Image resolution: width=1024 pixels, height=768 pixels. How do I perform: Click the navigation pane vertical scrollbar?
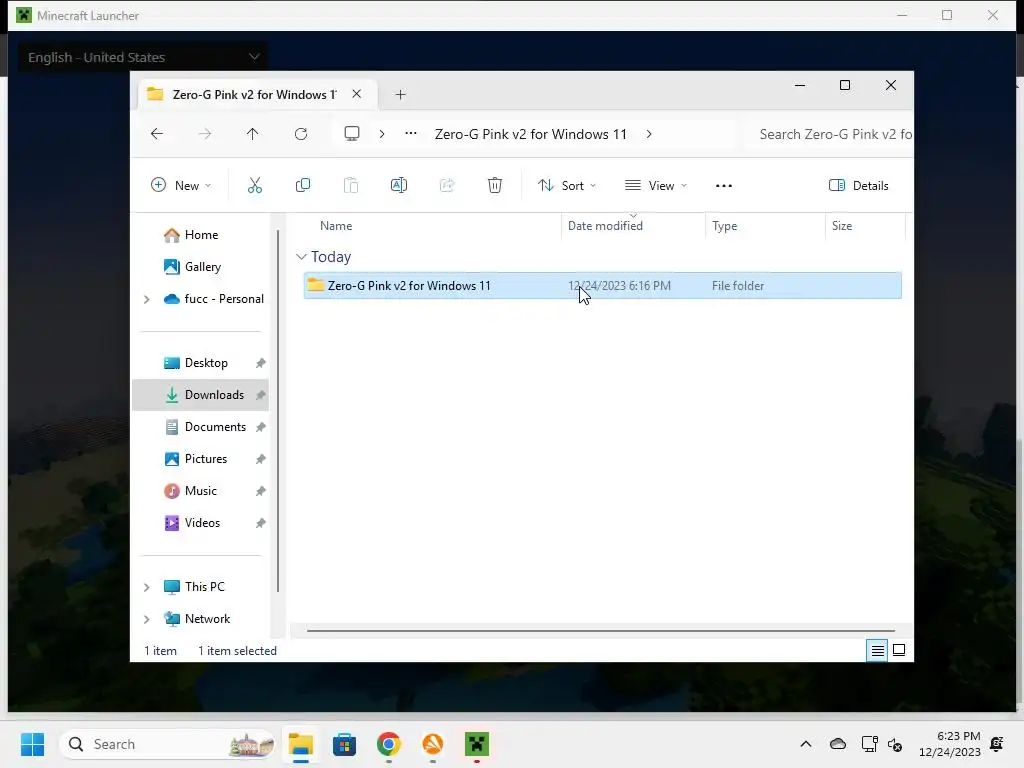click(x=278, y=411)
